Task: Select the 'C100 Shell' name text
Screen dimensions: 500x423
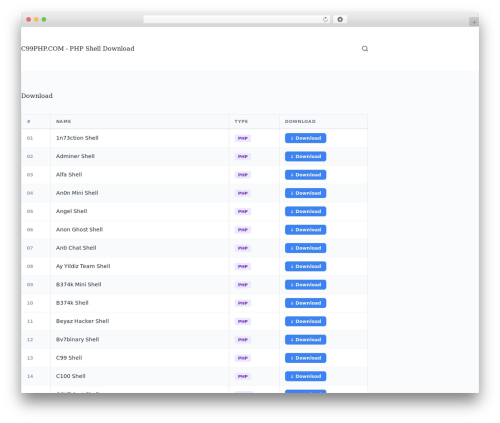Action: coord(70,376)
